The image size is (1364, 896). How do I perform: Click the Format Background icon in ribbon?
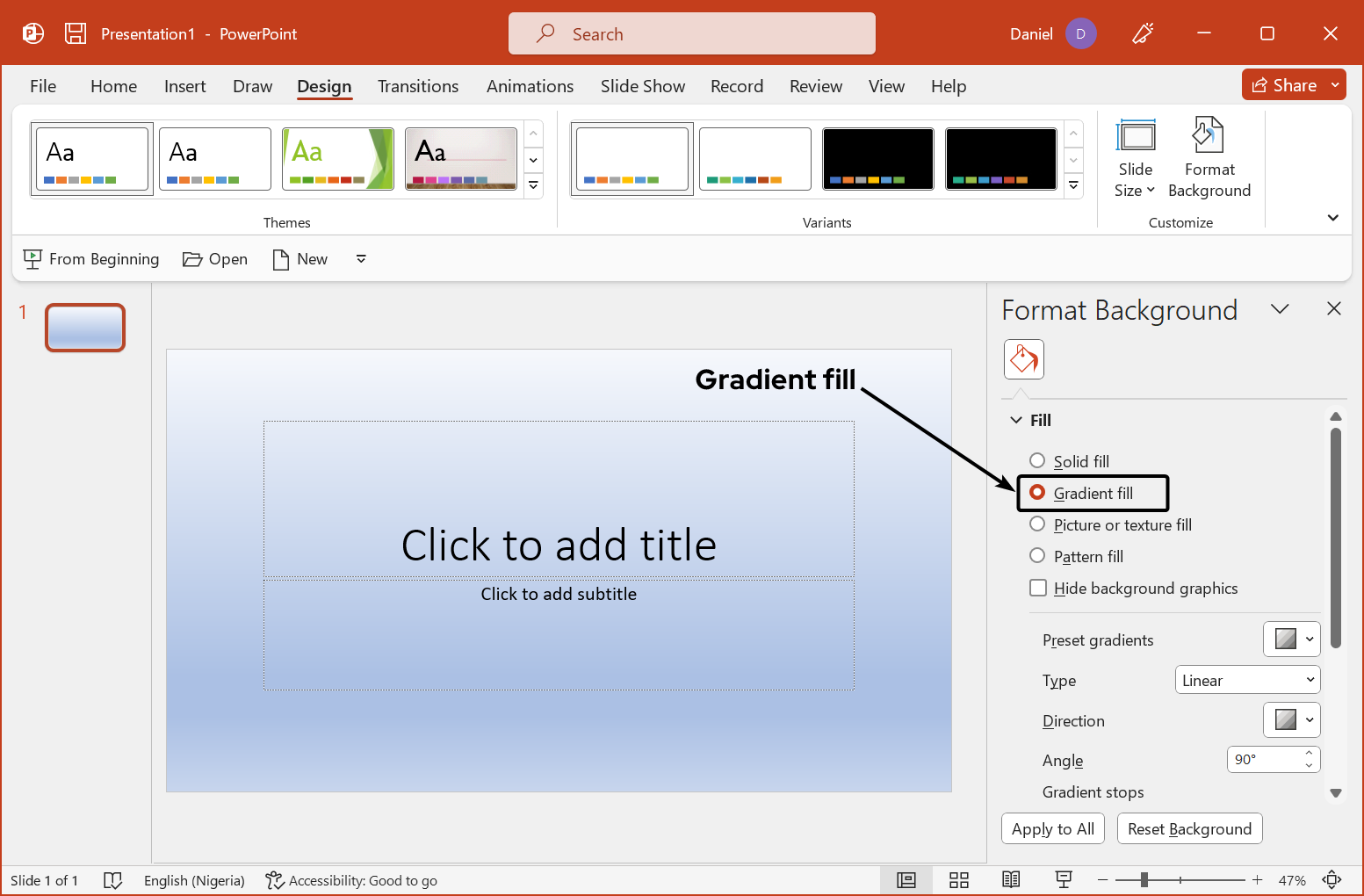point(1209,137)
